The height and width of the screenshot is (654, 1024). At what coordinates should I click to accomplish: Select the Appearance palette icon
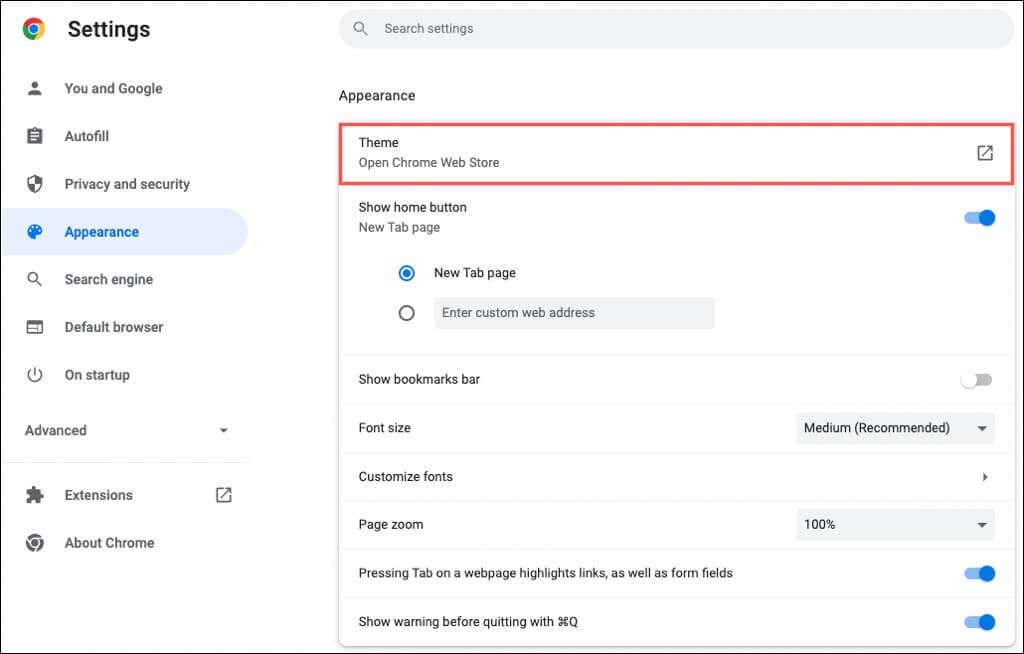click(35, 231)
